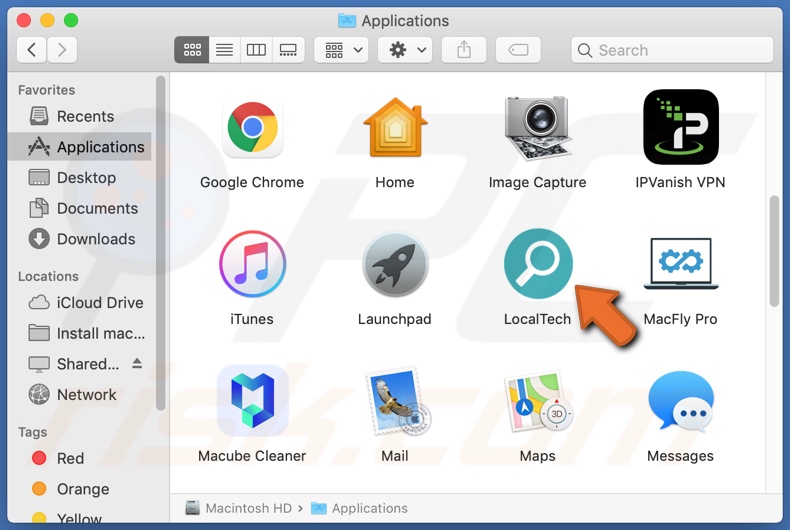The image size is (790, 530).
Task: Click the sidebar scrollbar
Action: click(x=161, y=243)
